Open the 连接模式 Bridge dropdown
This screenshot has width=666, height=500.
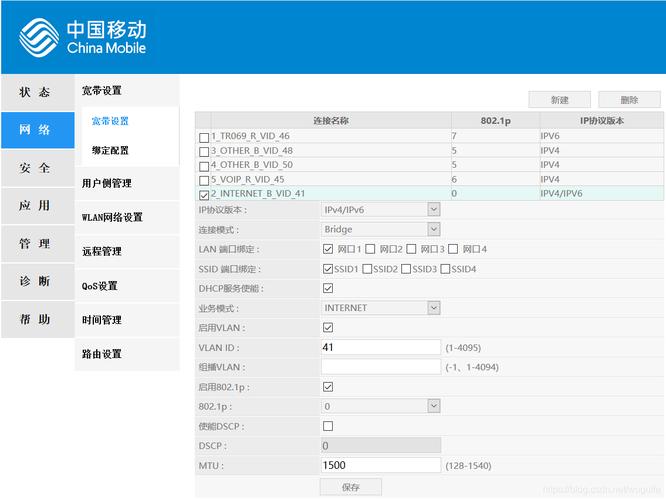(381, 229)
